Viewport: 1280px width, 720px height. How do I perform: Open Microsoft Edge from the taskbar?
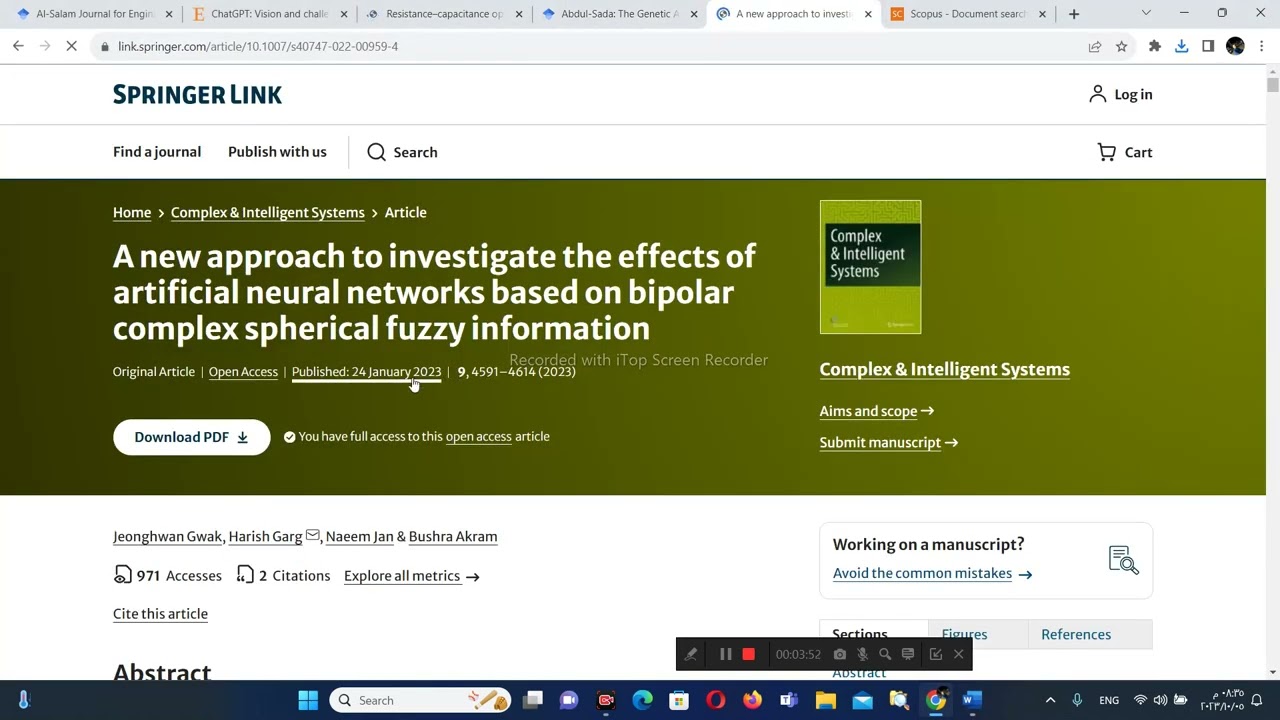(642, 700)
